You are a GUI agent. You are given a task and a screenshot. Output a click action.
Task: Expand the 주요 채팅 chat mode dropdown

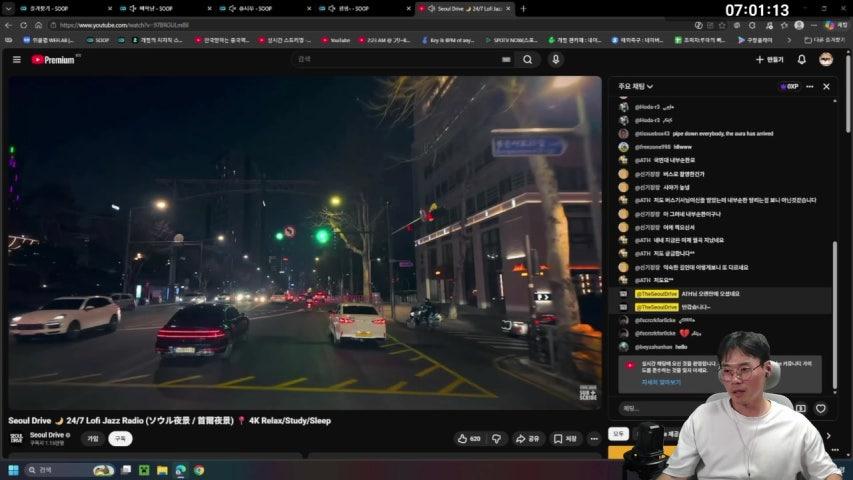(636, 87)
